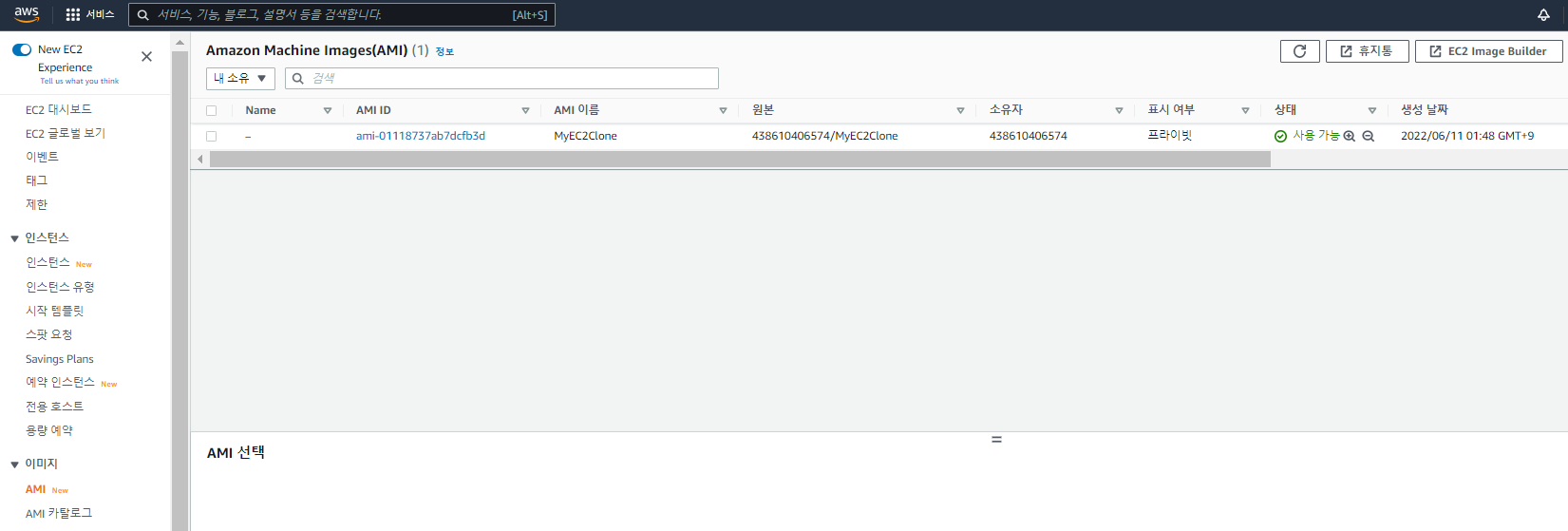Click the refresh AMI list button
Image resolution: width=1568 pixels, height=531 pixels.
1299,51
